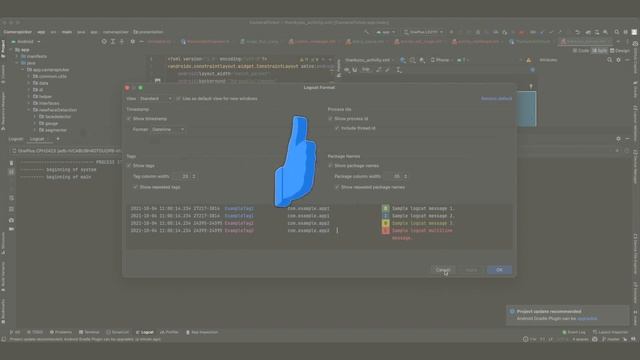Toggle the Show process id checkbox

coord(330,118)
